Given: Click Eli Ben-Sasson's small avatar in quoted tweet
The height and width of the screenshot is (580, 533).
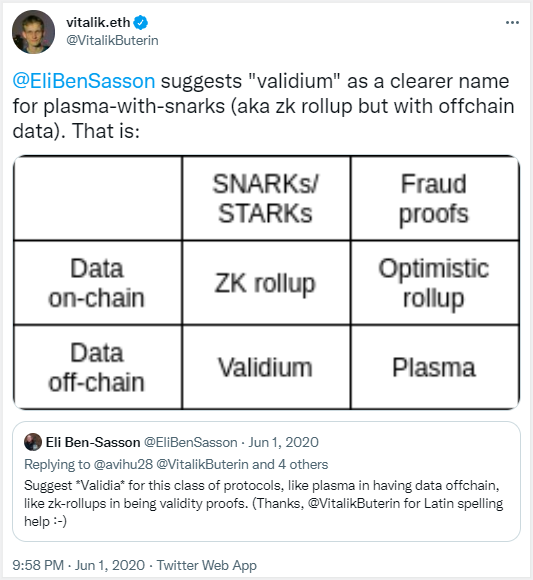Looking at the screenshot, I should pos(33,442).
